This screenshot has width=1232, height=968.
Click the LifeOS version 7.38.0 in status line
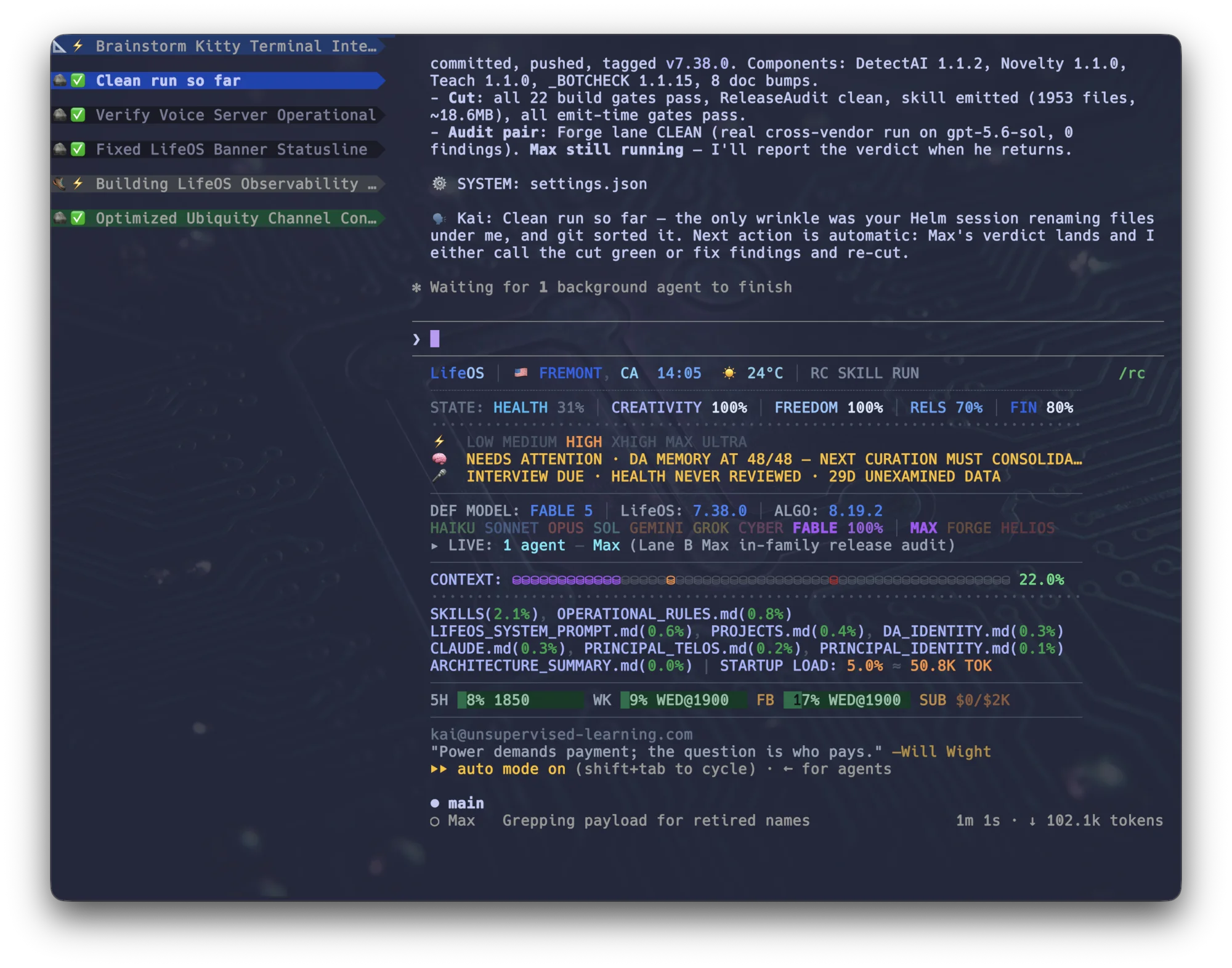(719, 511)
